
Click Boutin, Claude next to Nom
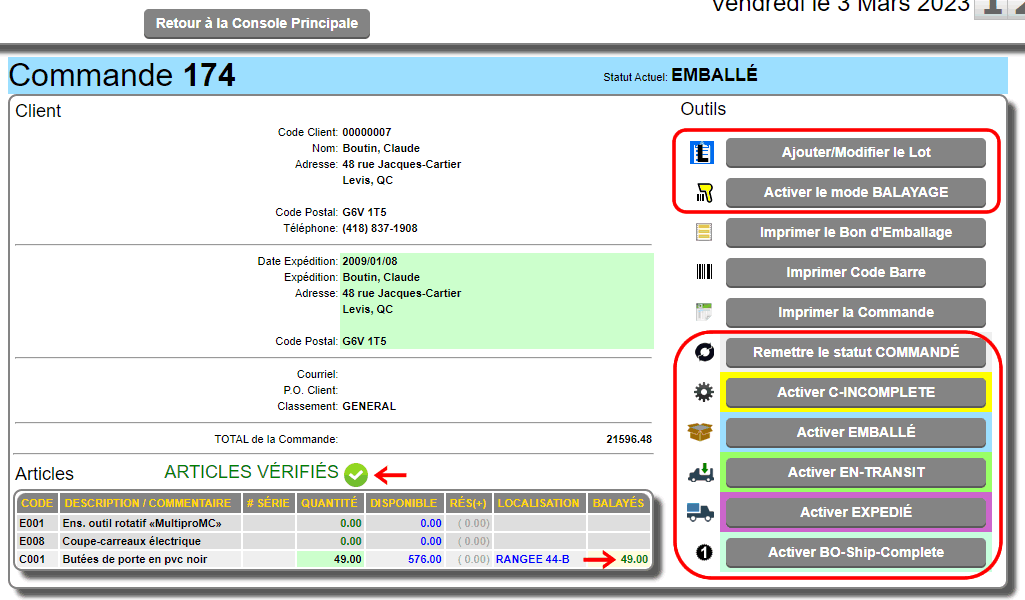(381, 148)
